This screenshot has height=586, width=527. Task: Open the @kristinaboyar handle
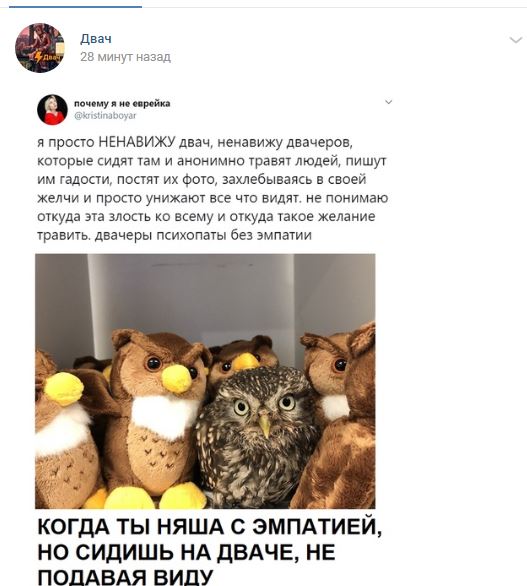pyautogui.click(x=105, y=115)
